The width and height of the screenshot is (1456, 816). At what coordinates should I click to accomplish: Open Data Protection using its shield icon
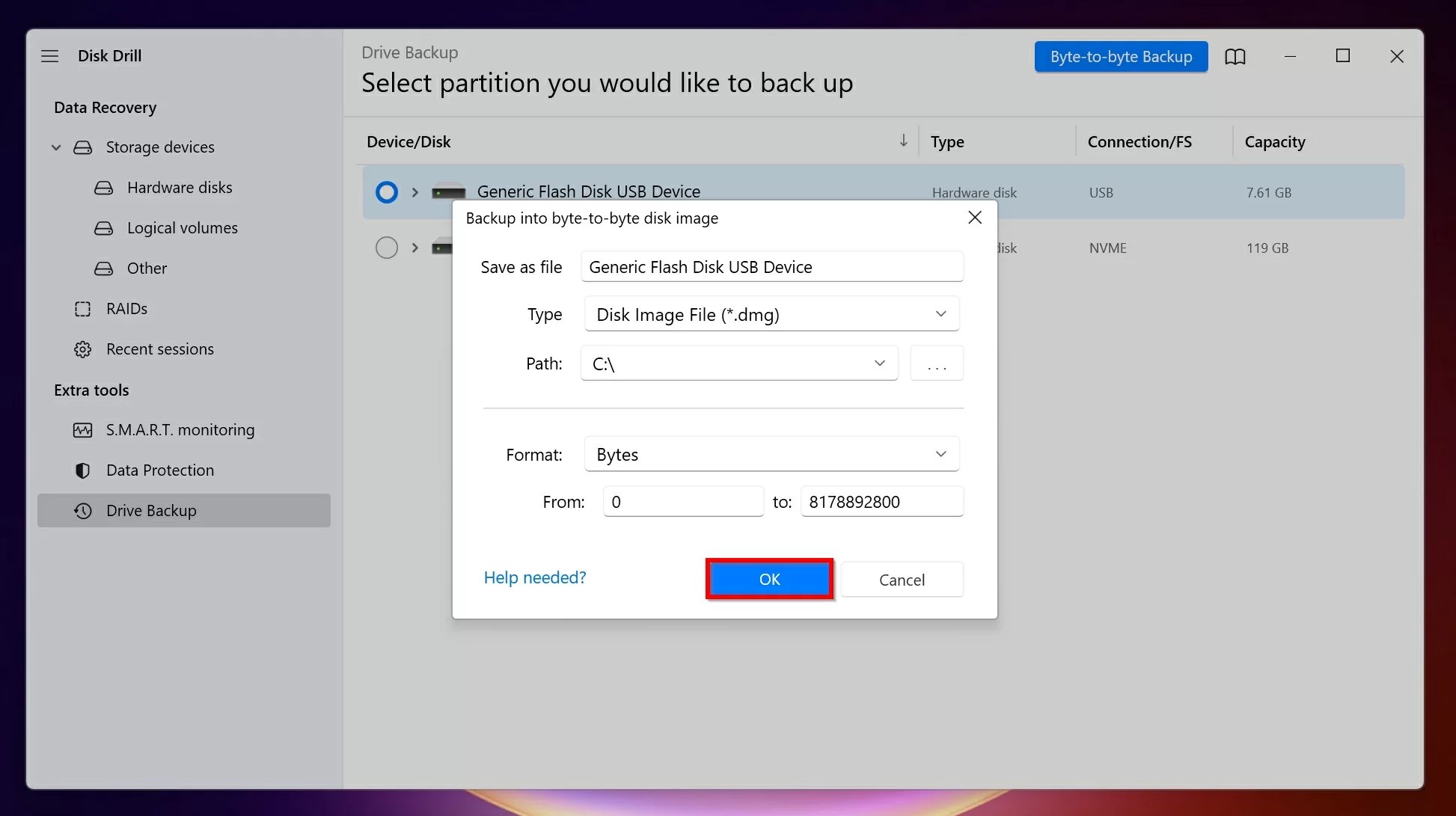coord(82,470)
